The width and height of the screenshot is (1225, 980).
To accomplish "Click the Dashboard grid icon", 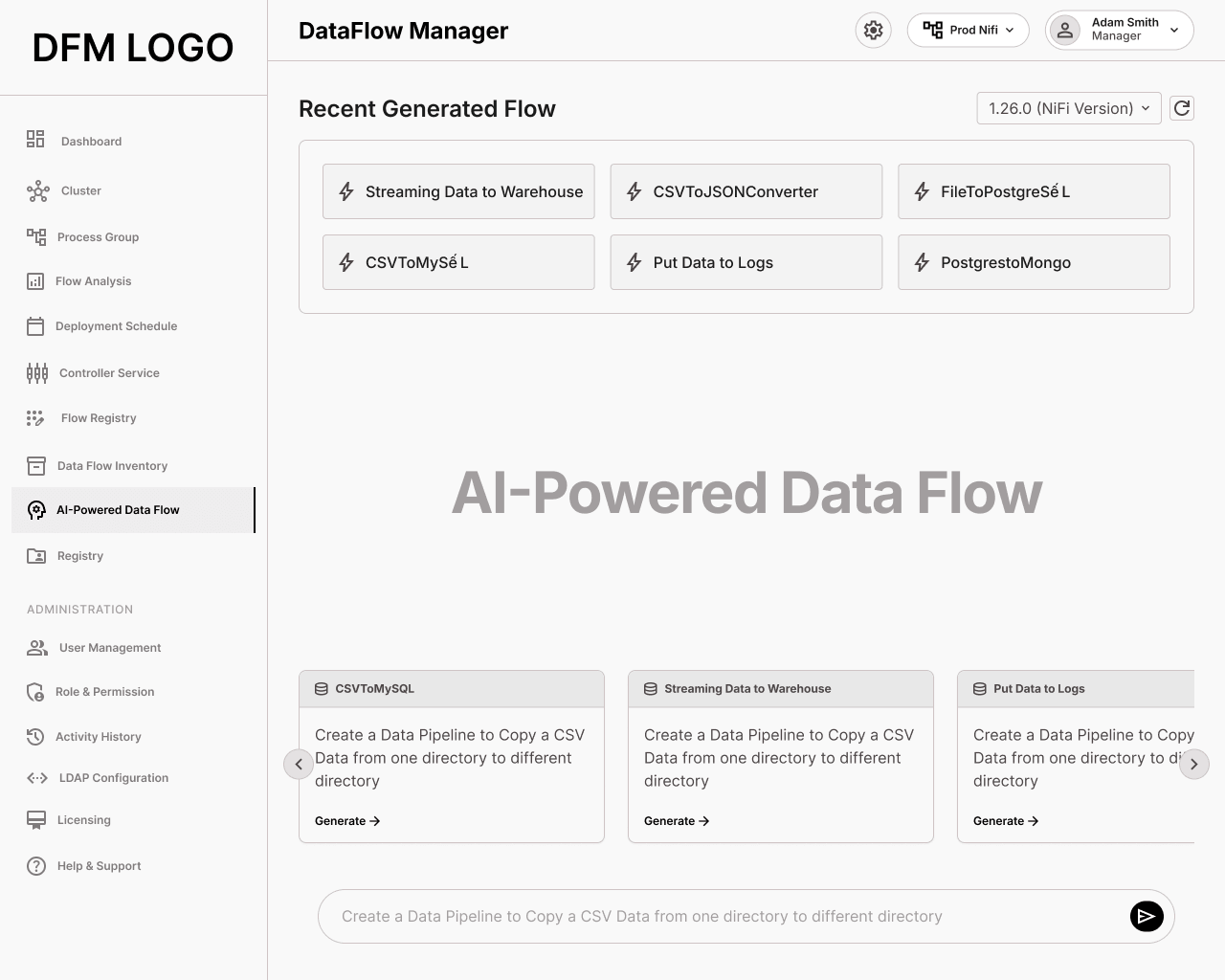I will [35, 140].
